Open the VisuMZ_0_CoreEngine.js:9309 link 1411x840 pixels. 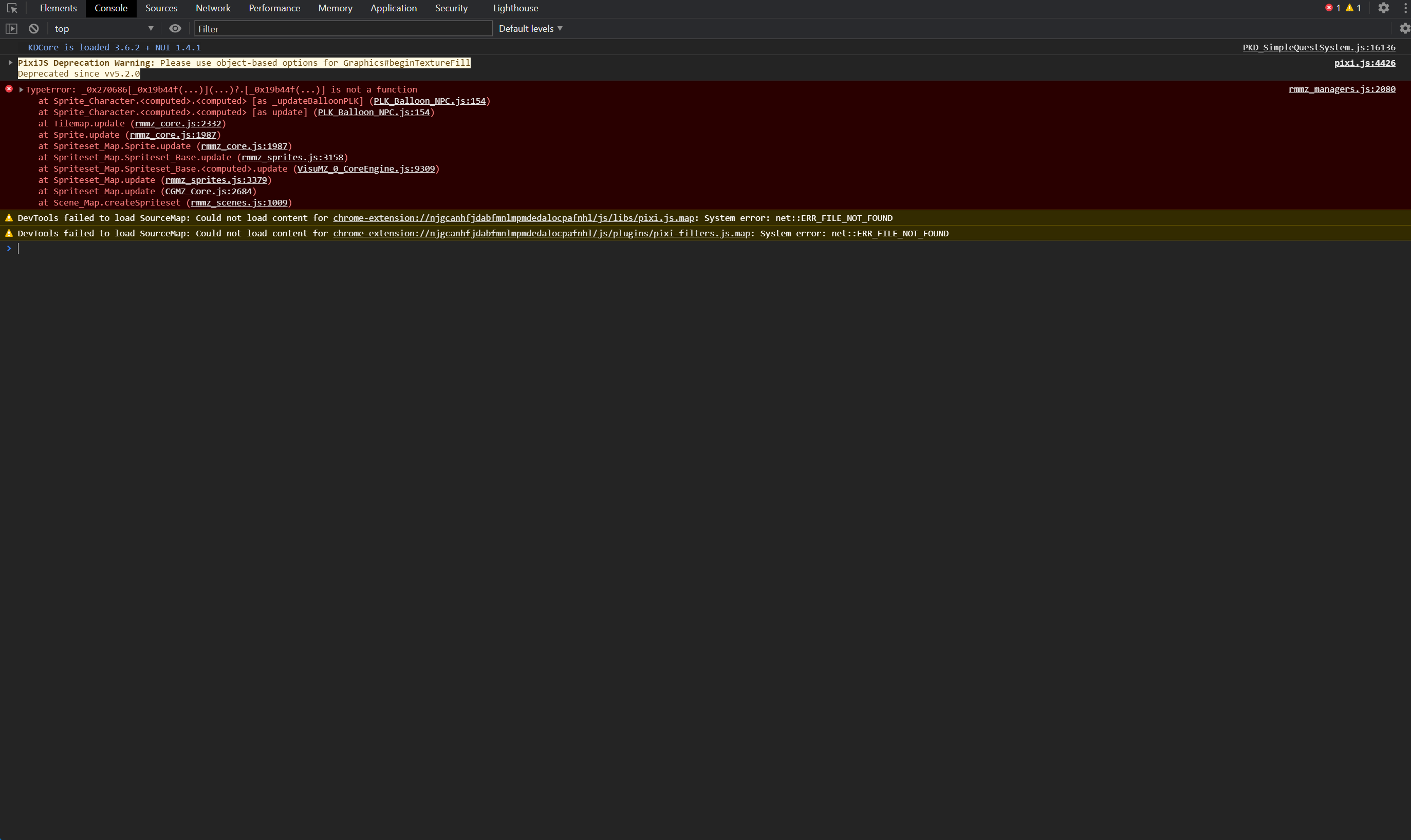366,169
